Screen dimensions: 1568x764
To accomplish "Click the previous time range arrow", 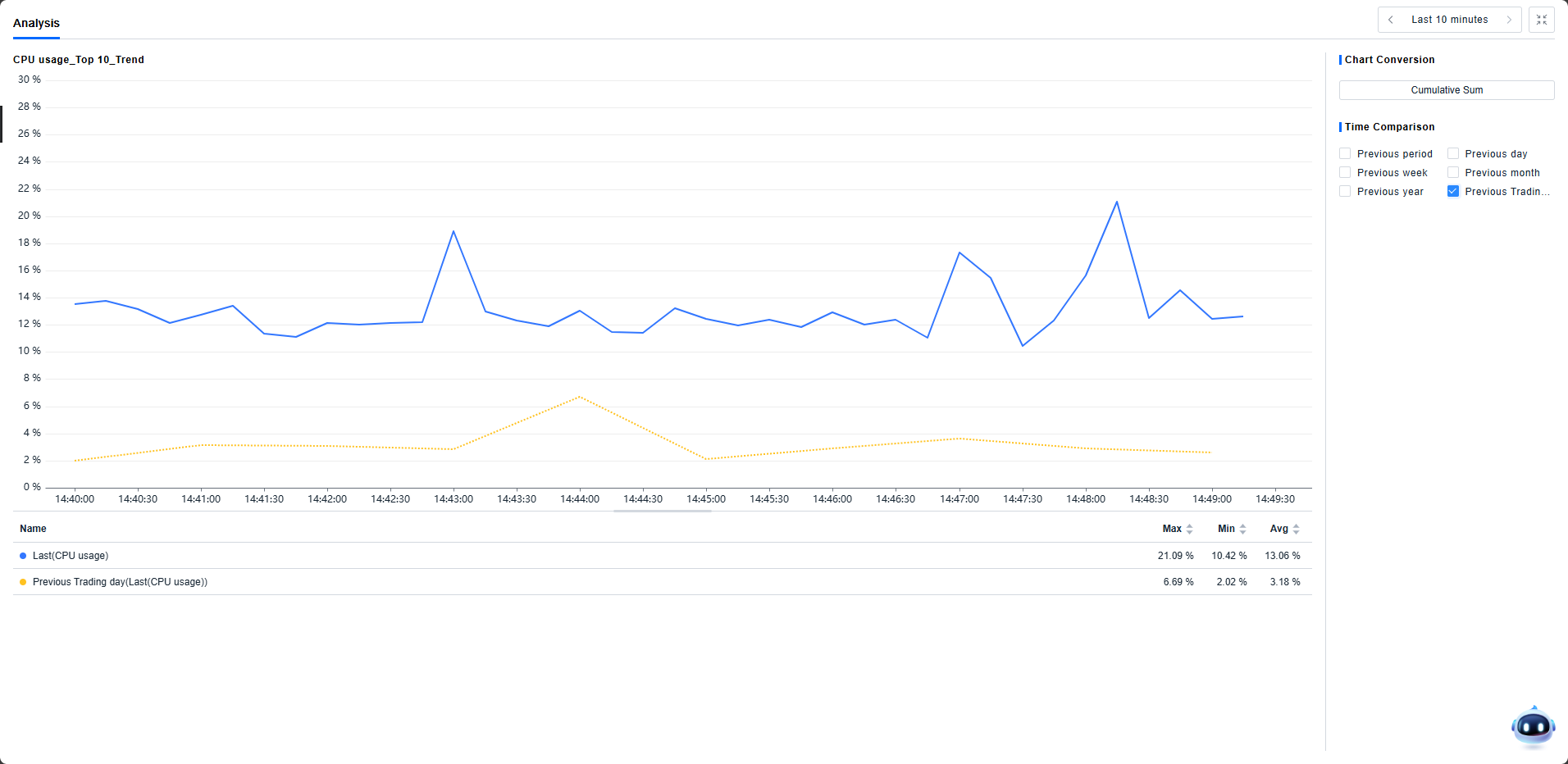I will pyautogui.click(x=1391, y=20).
